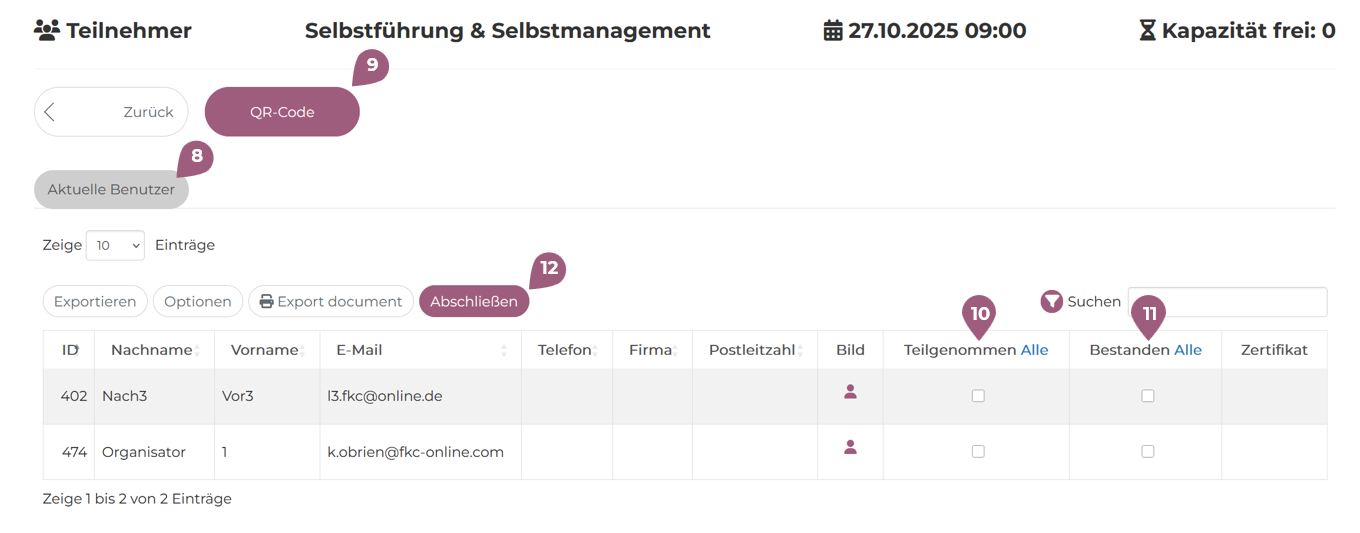Mark Organisator as Teilgenommen
This screenshot has width=1360, height=533.
tap(978, 452)
